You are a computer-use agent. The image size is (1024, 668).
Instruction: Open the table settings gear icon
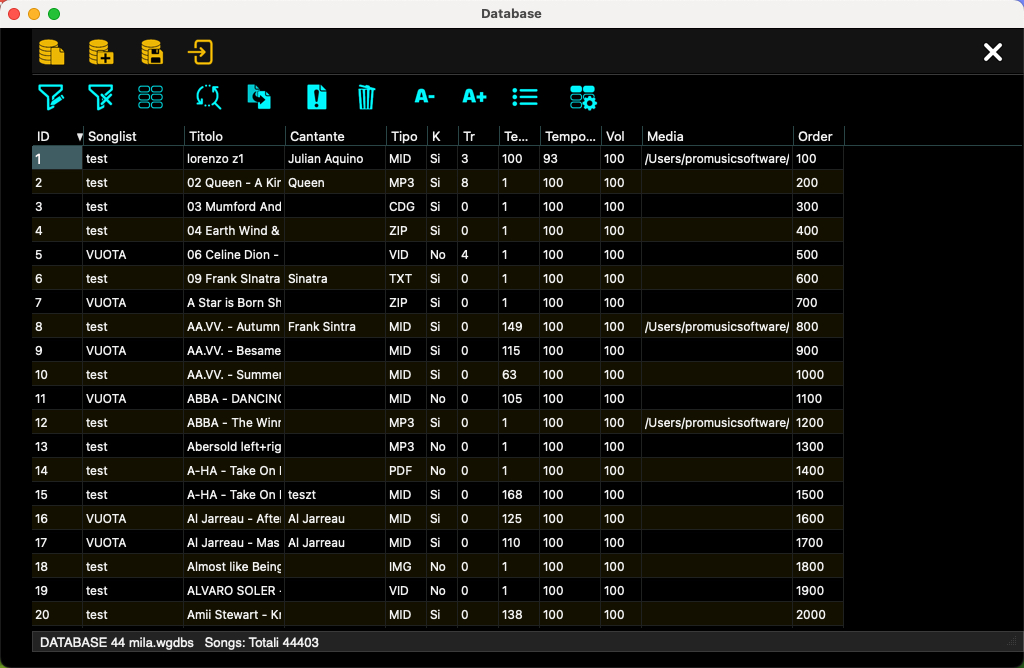pyautogui.click(x=583, y=97)
